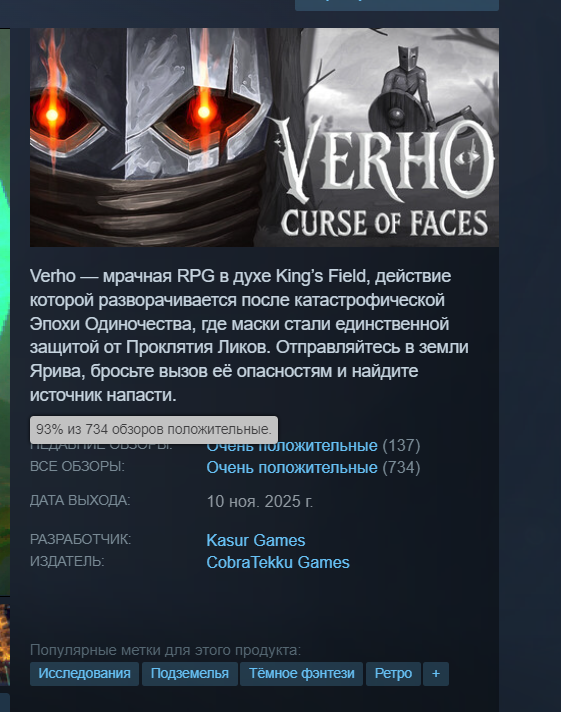The width and height of the screenshot is (561, 712).
Task: Expand all tags with the plus button
Action: tap(436, 673)
